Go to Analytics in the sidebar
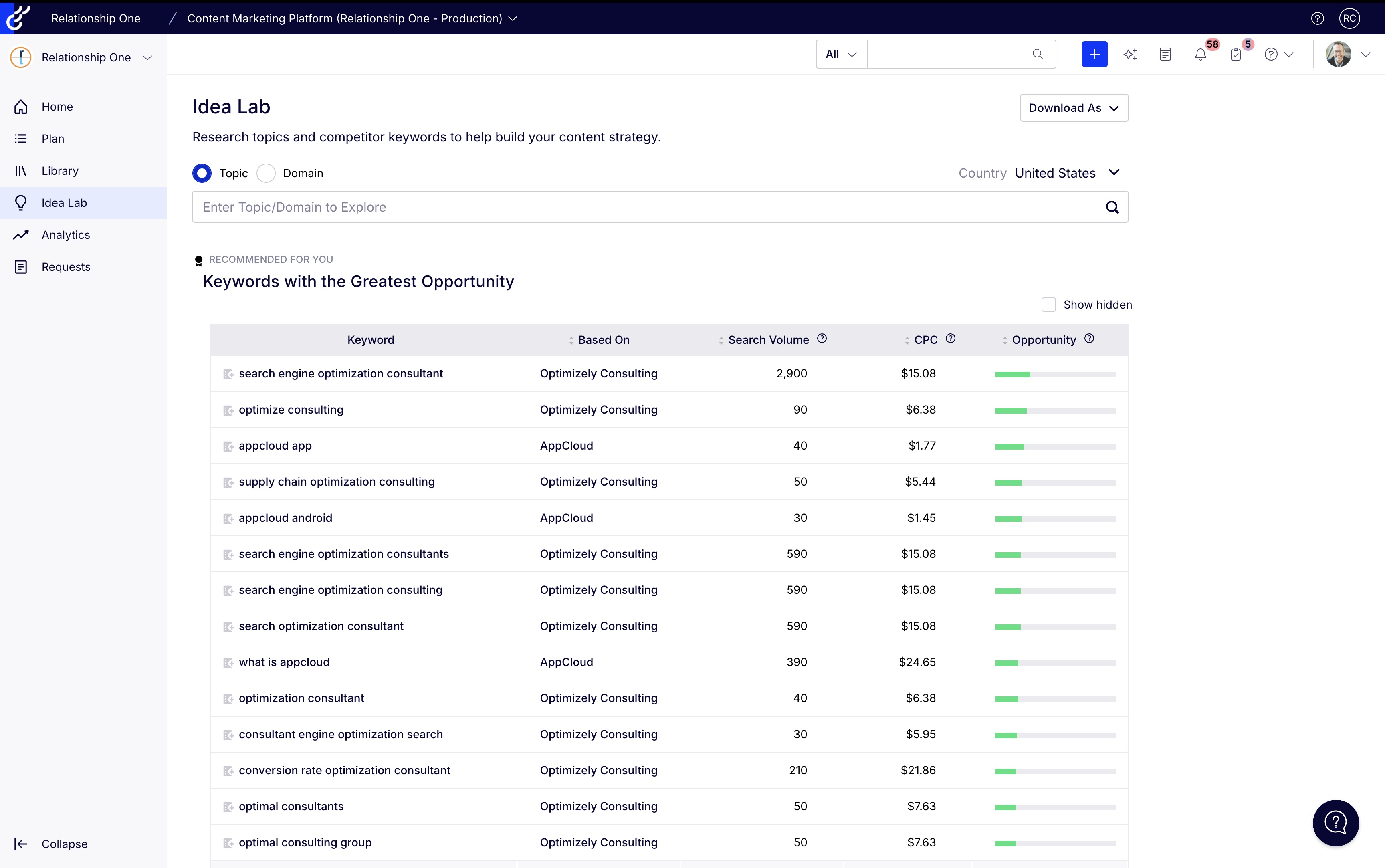This screenshot has width=1385, height=868. pyautogui.click(x=65, y=235)
